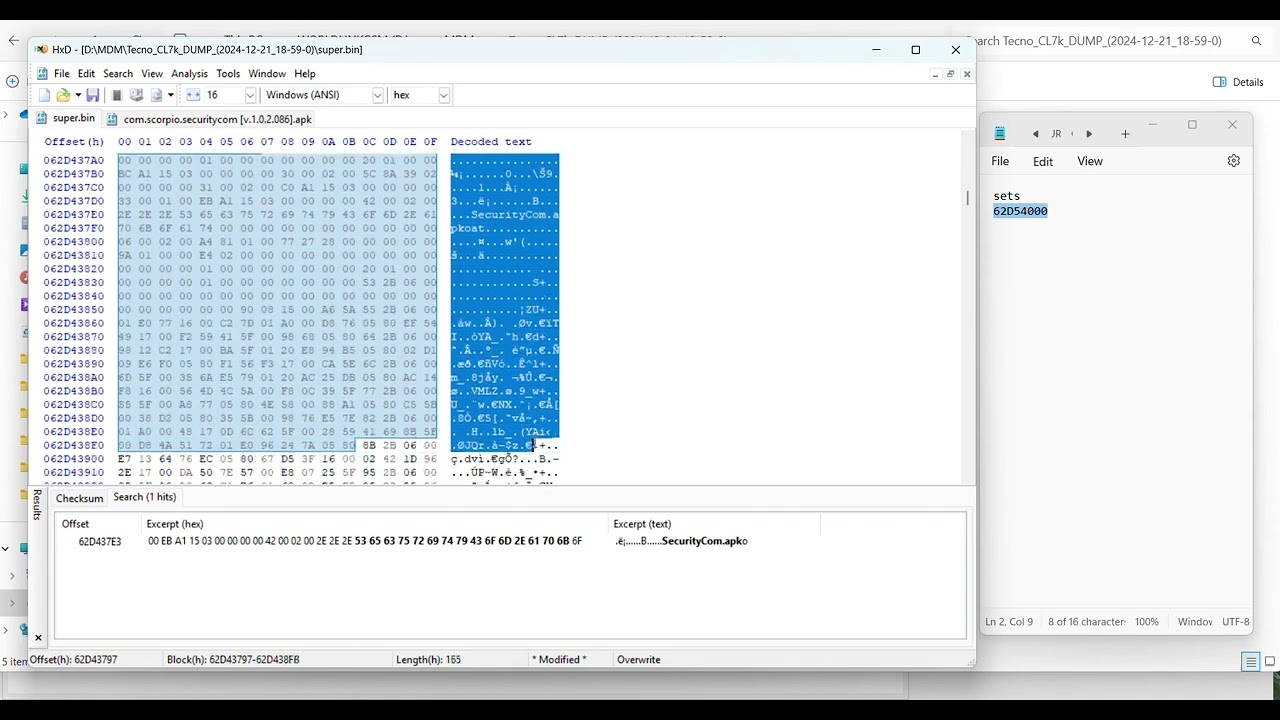Click the Overwrite mode status indicator

[x=639, y=660]
